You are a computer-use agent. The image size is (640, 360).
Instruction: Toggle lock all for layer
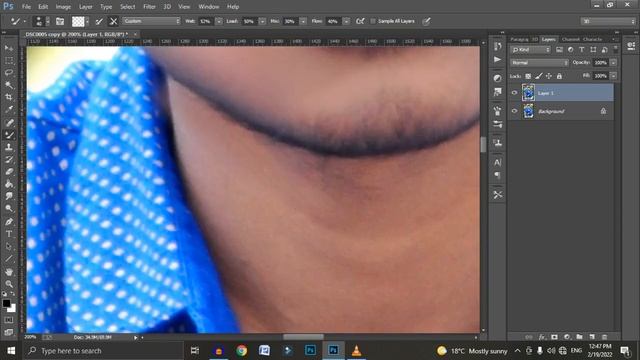pos(559,76)
